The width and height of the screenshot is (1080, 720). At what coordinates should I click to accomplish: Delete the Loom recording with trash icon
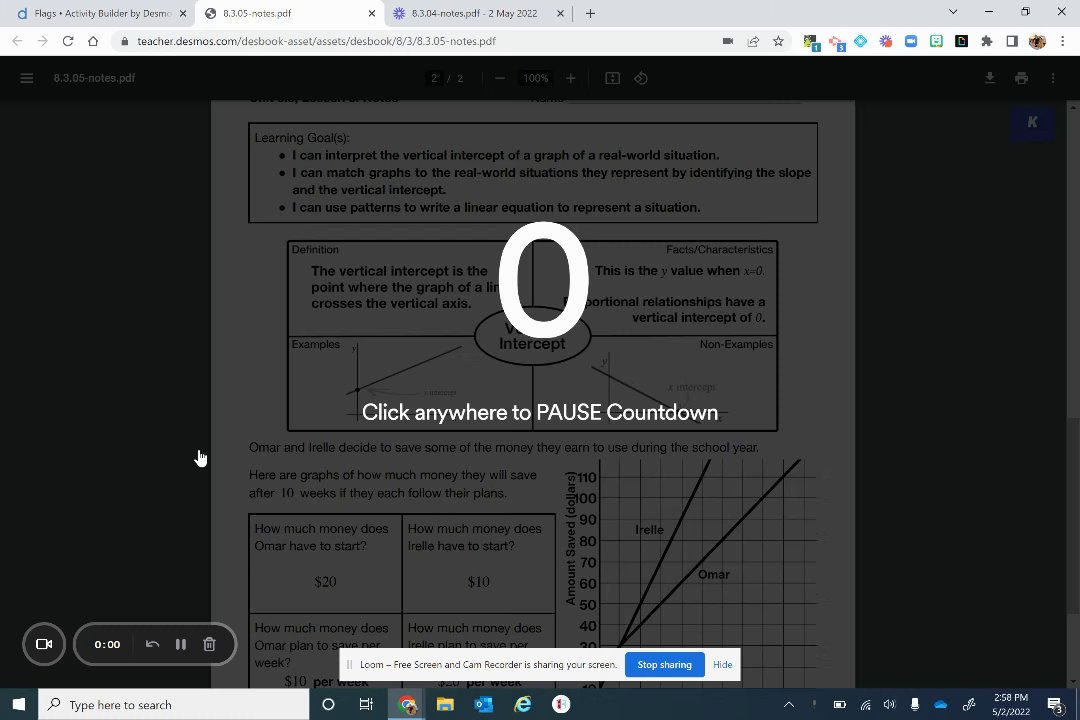pos(209,644)
